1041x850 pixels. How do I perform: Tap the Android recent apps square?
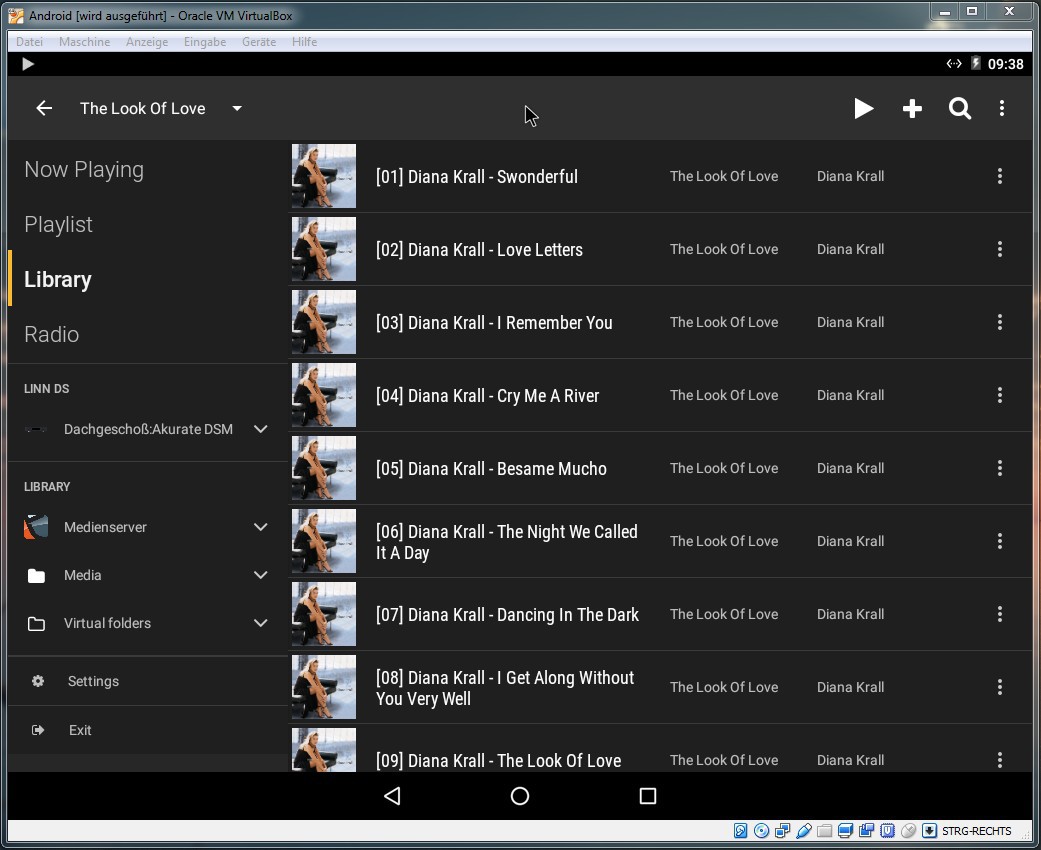coord(648,796)
